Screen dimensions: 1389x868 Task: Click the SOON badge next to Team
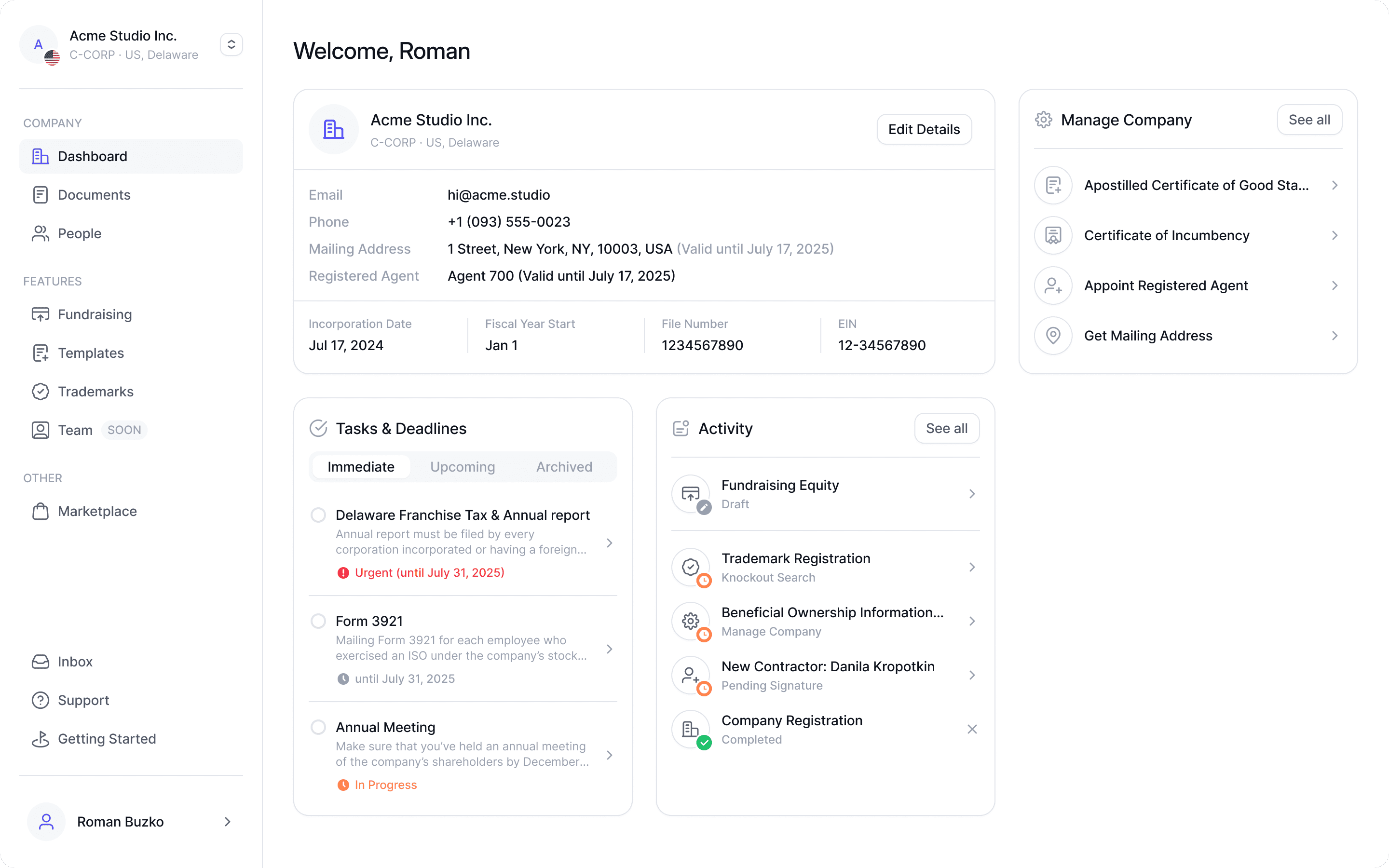124,430
